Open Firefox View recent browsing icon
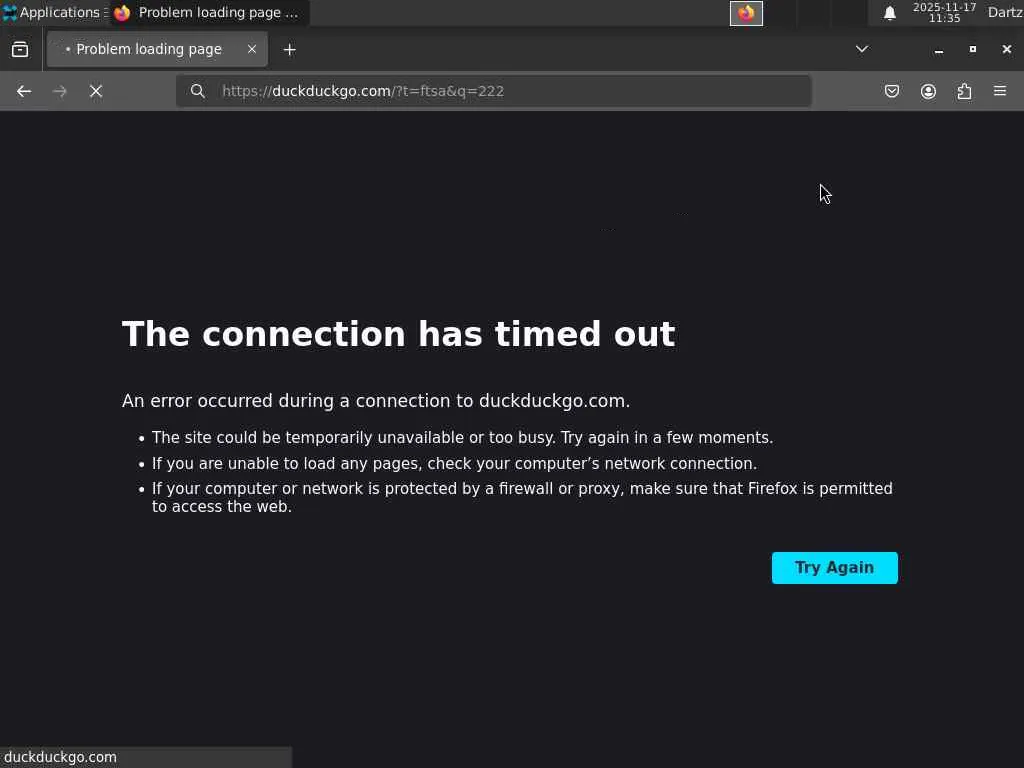 click(20, 50)
